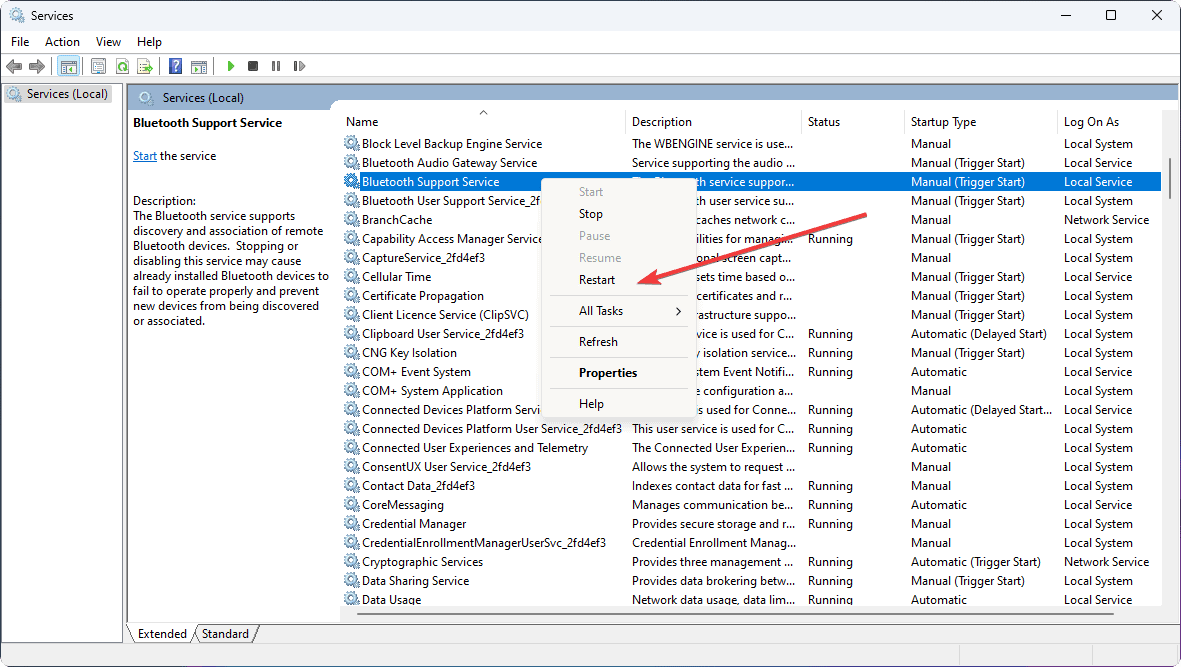Screen dimensions: 1181x667
Task: Toggle the Show/Hide Console Tree button
Action: coord(68,66)
